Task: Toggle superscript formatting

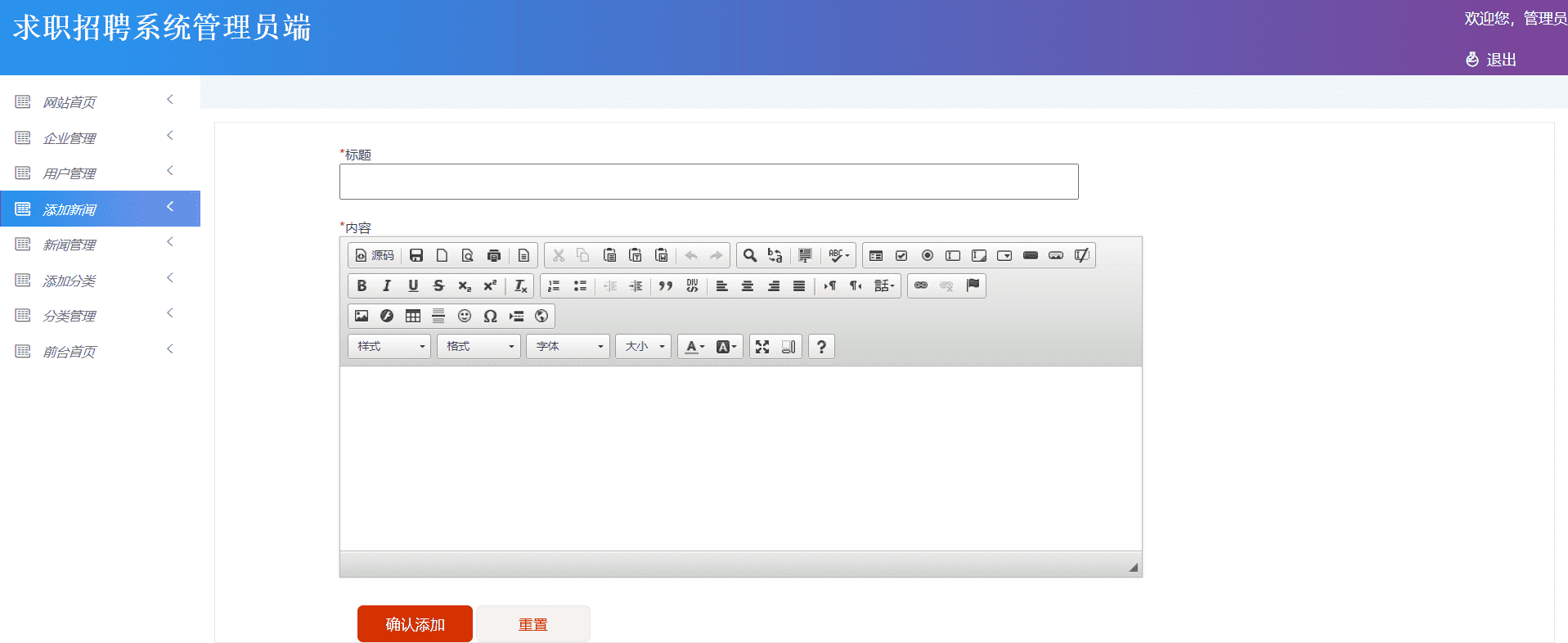Action: click(490, 286)
